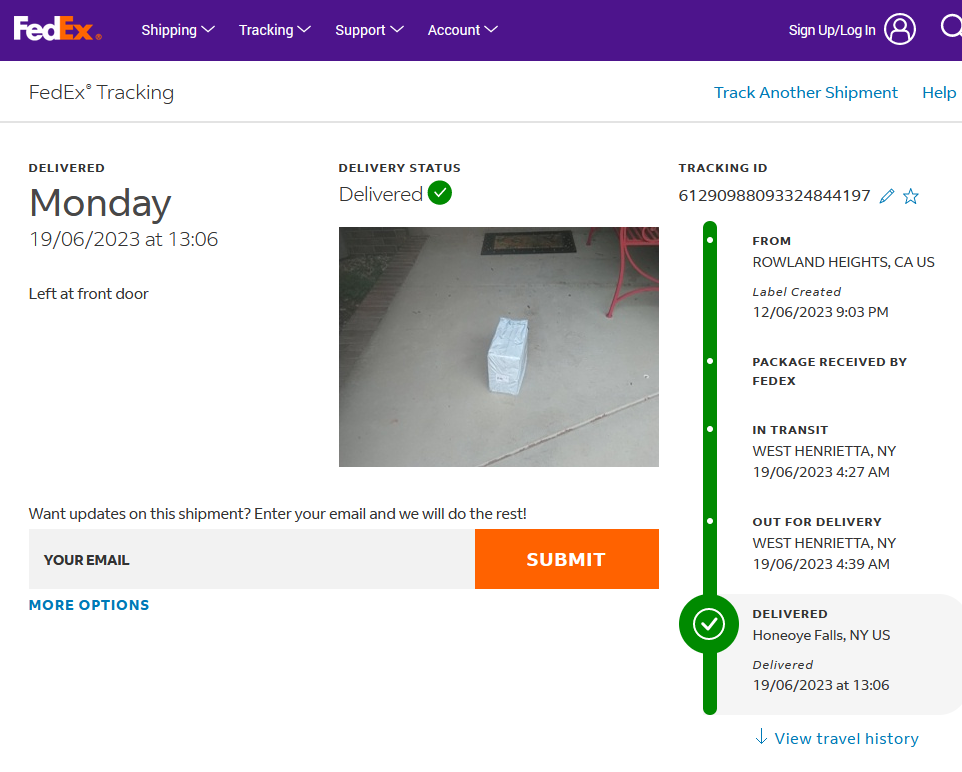This screenshot has width=962, height=772.
Task: Open search with the magnifier icon
Action: [x=951, y=28]
